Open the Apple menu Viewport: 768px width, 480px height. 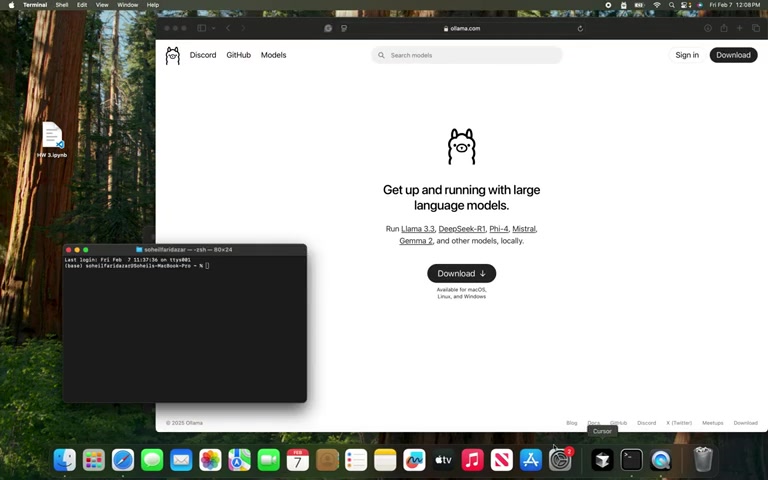pos(11,5)
